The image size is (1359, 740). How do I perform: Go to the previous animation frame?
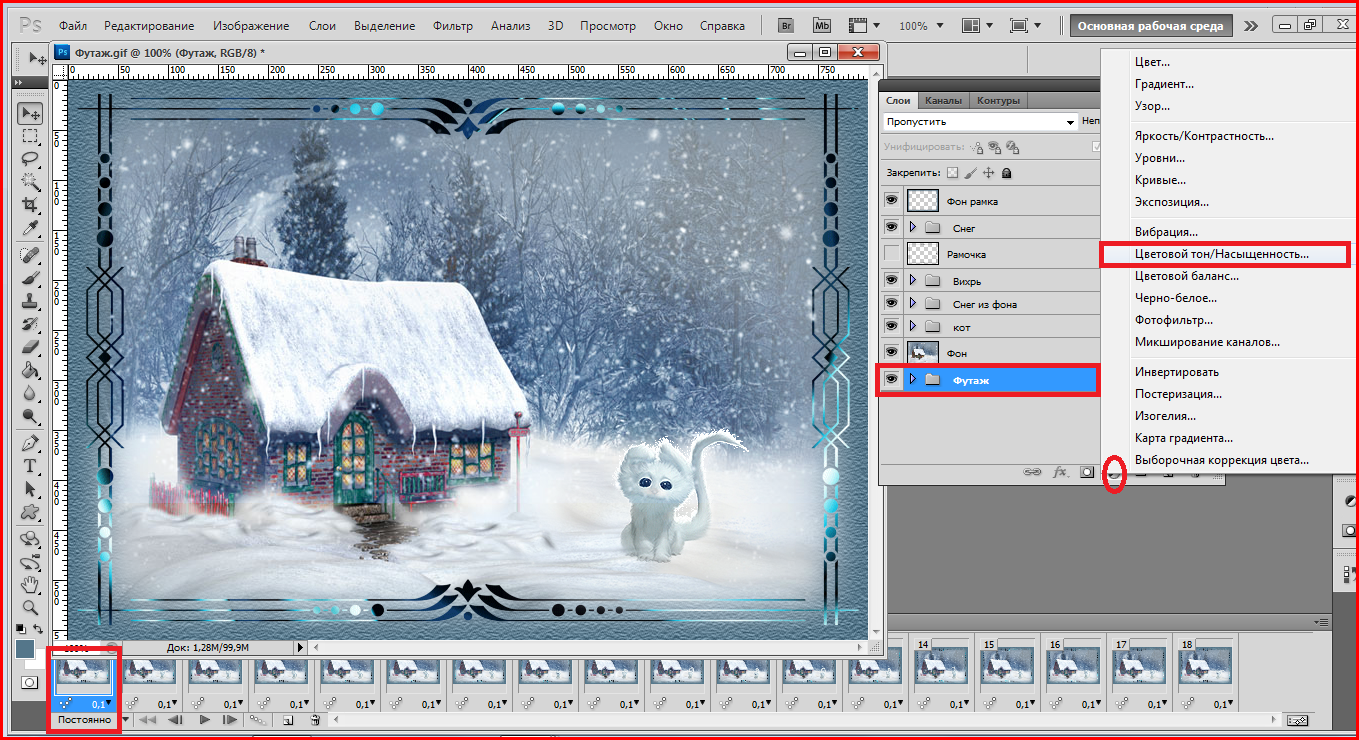[x=176, y=720]
